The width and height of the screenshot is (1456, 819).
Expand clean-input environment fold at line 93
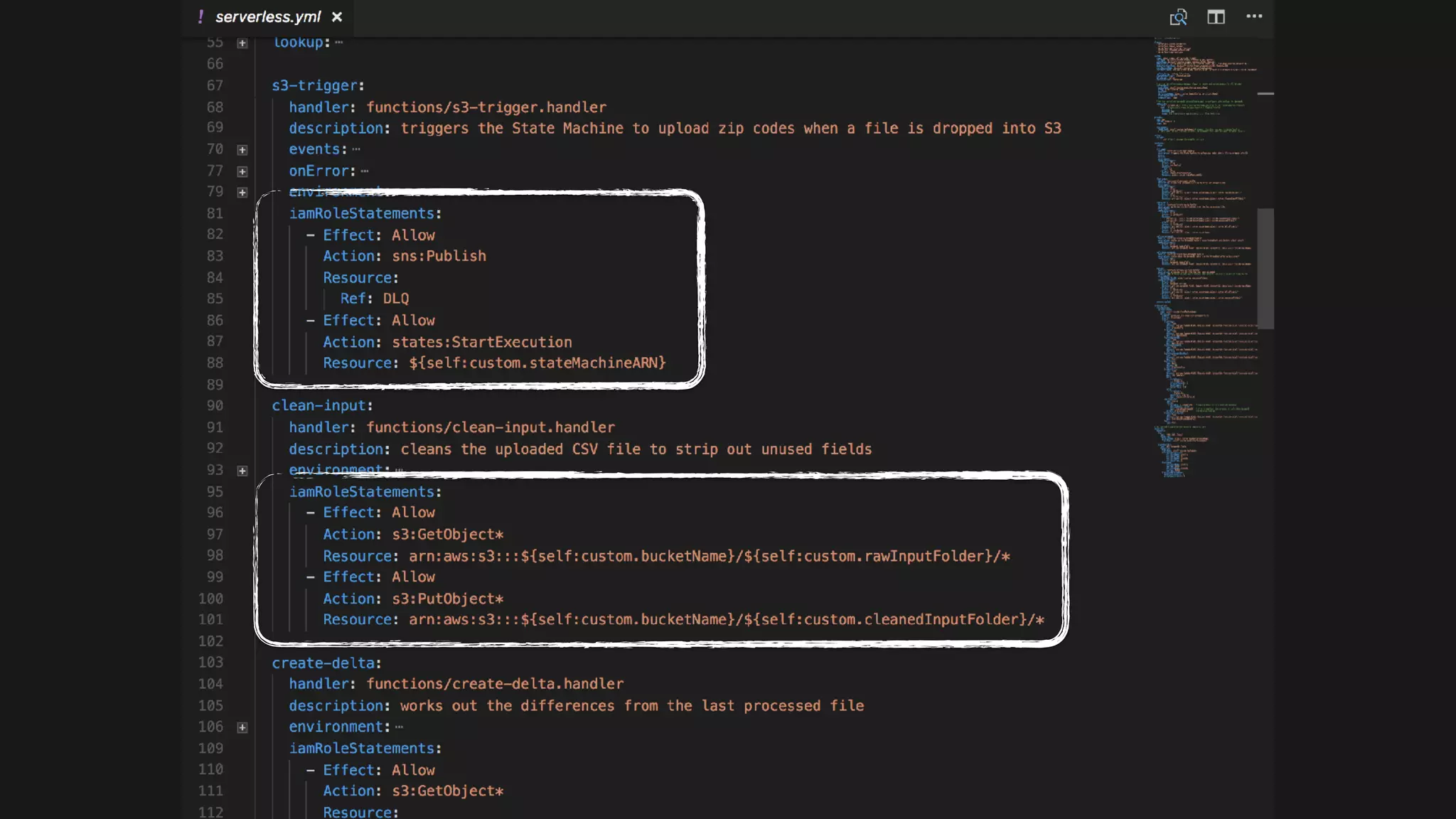(x=242, y=471)
